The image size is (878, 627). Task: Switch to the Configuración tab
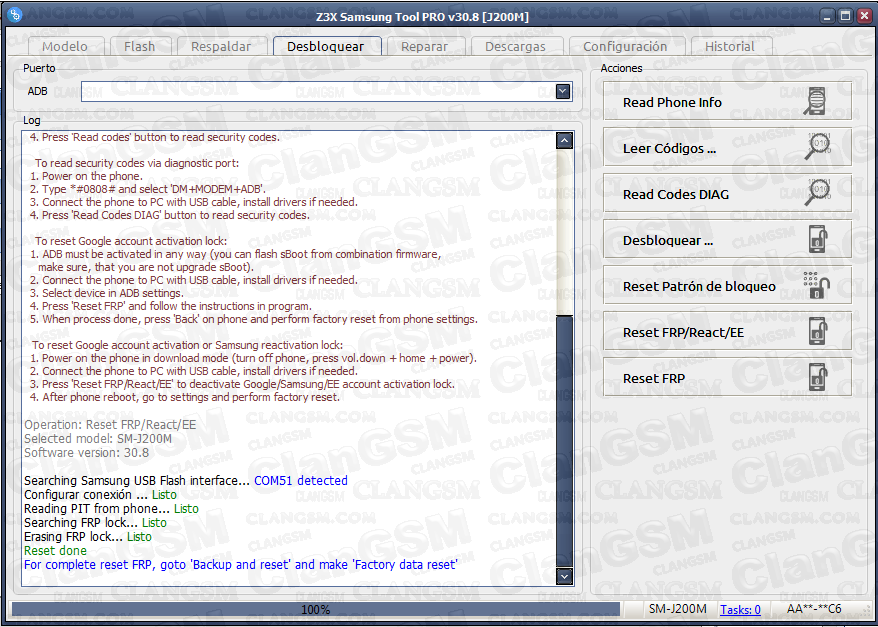(x=625, y=46)
